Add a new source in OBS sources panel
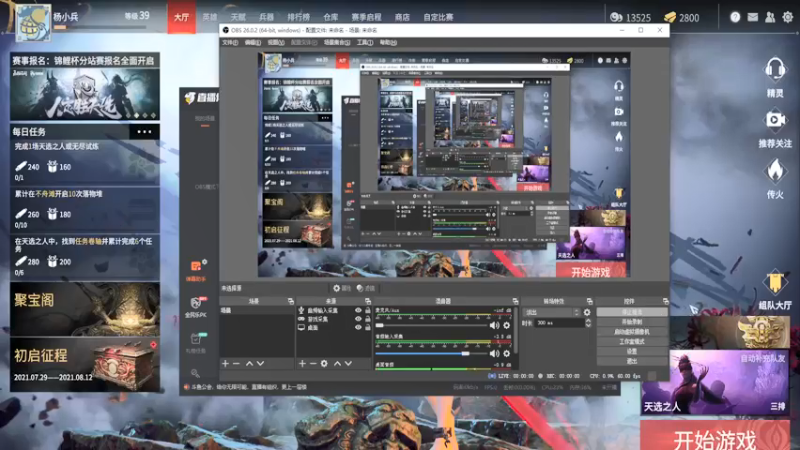The height and width of the screenshot is (450, 800). pos(302,363)
